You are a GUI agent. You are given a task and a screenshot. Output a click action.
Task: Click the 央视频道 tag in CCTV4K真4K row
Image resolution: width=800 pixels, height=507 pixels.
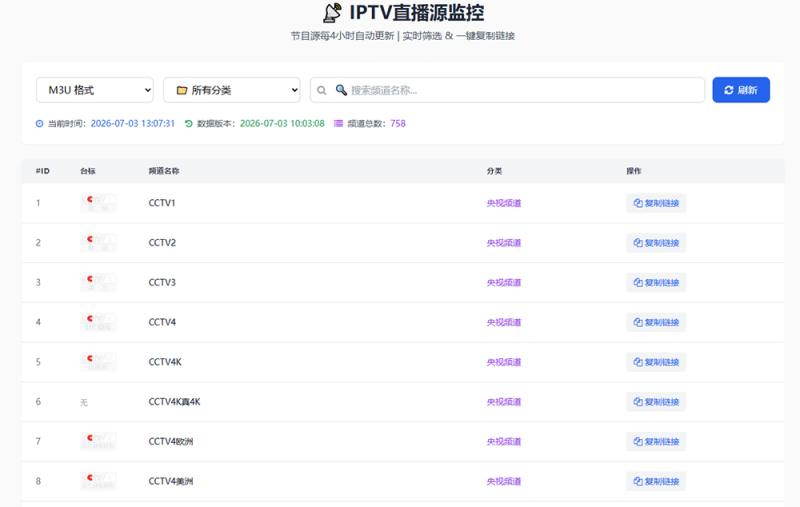(504, 402)
